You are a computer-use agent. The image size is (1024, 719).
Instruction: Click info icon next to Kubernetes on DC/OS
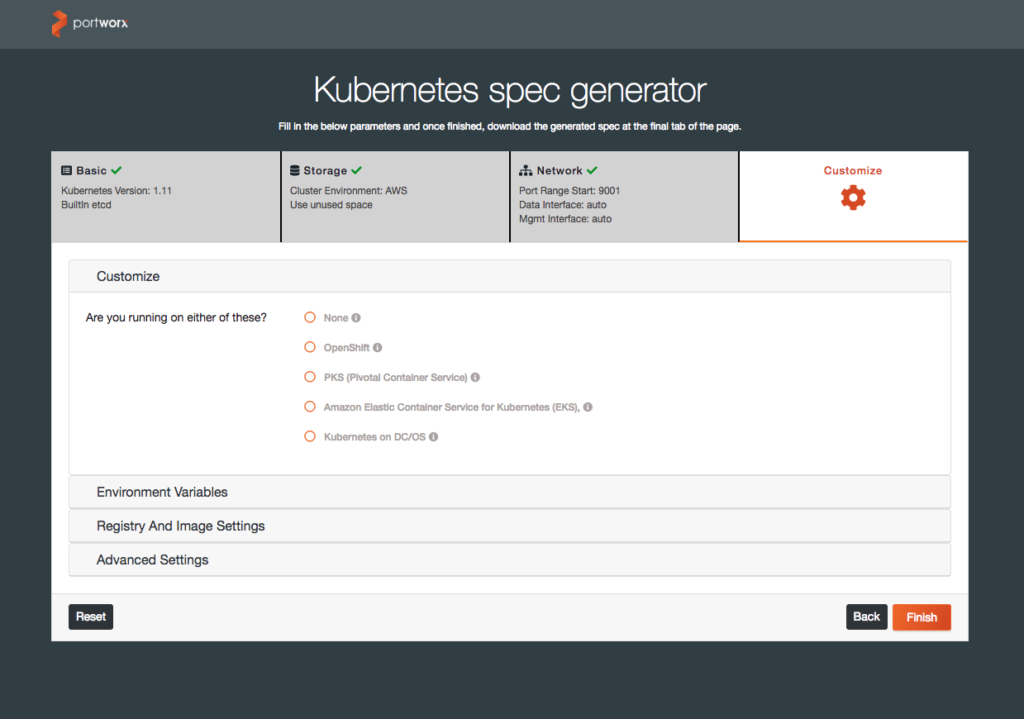pyautogui.click(x=434, y=437)
